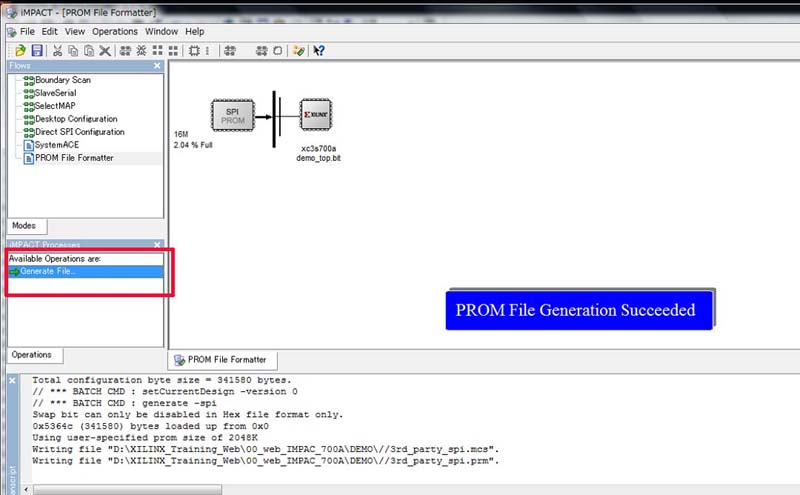Click the 'Available Operations are:' text
Viewport: 800px width, 495px height.
click(x=55, y=259)
